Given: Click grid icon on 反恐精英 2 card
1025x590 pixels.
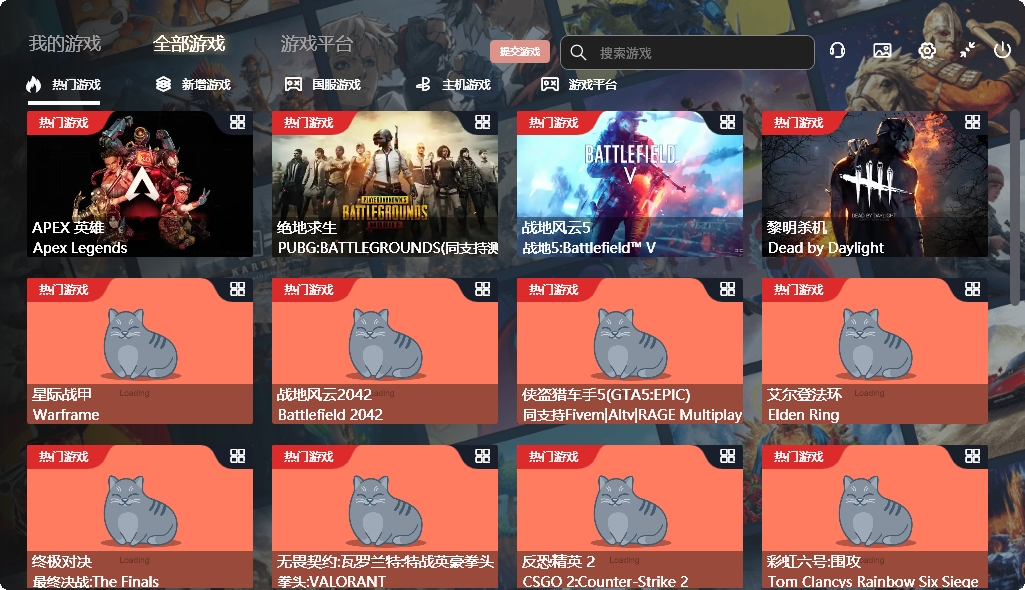Looking at the screenshot, I should pyautogui.click(x=728, y=456).
